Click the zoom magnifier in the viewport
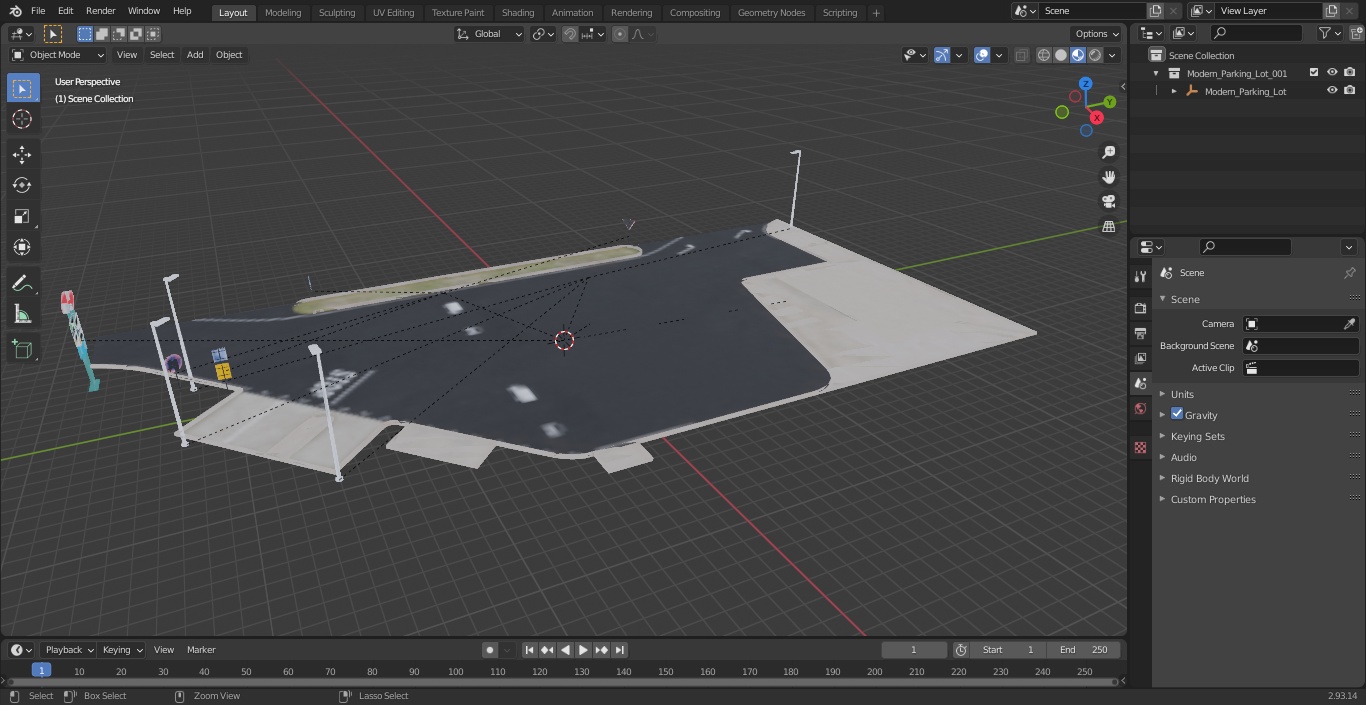The width and height of the screenshot is (1366, 705). coord(1108,152)
